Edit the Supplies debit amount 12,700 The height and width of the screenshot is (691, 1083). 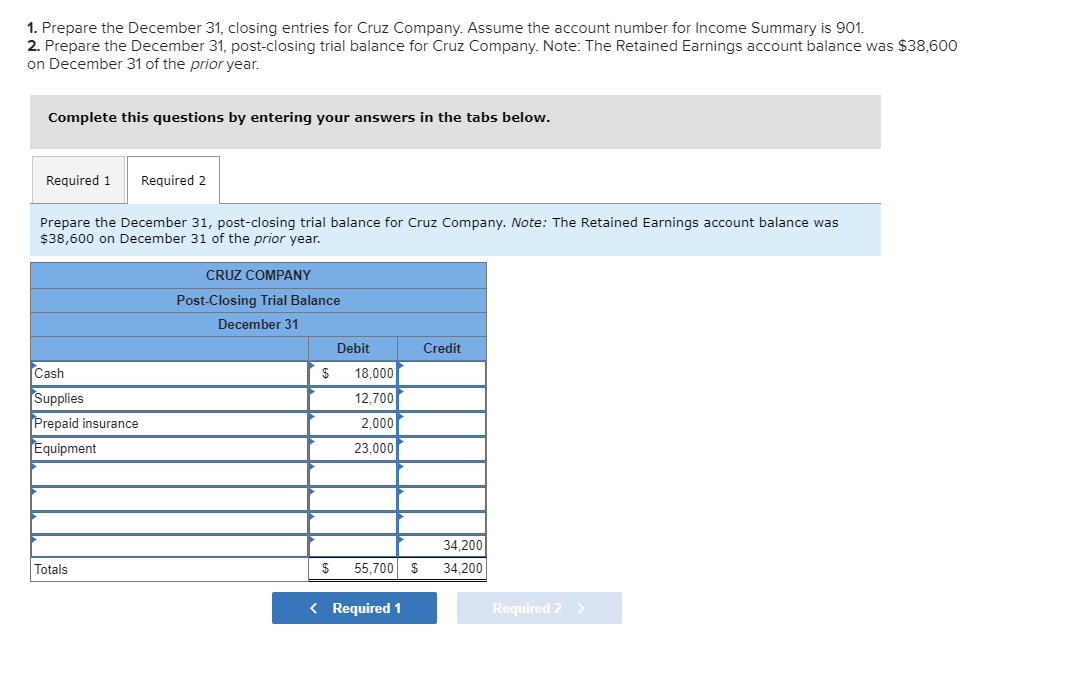354,399
